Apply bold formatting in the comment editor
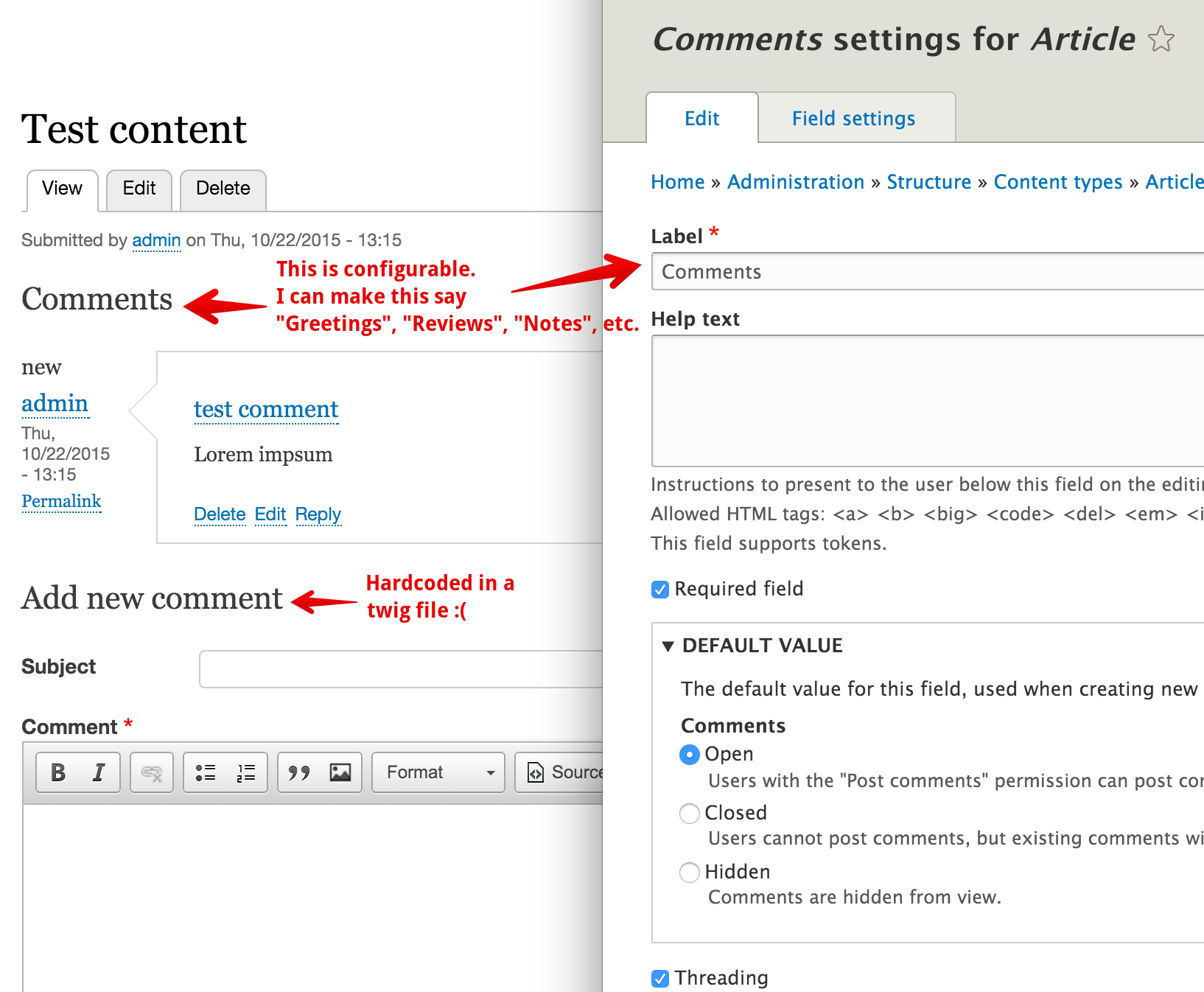The image size is (1204, 992). (57, 772)
